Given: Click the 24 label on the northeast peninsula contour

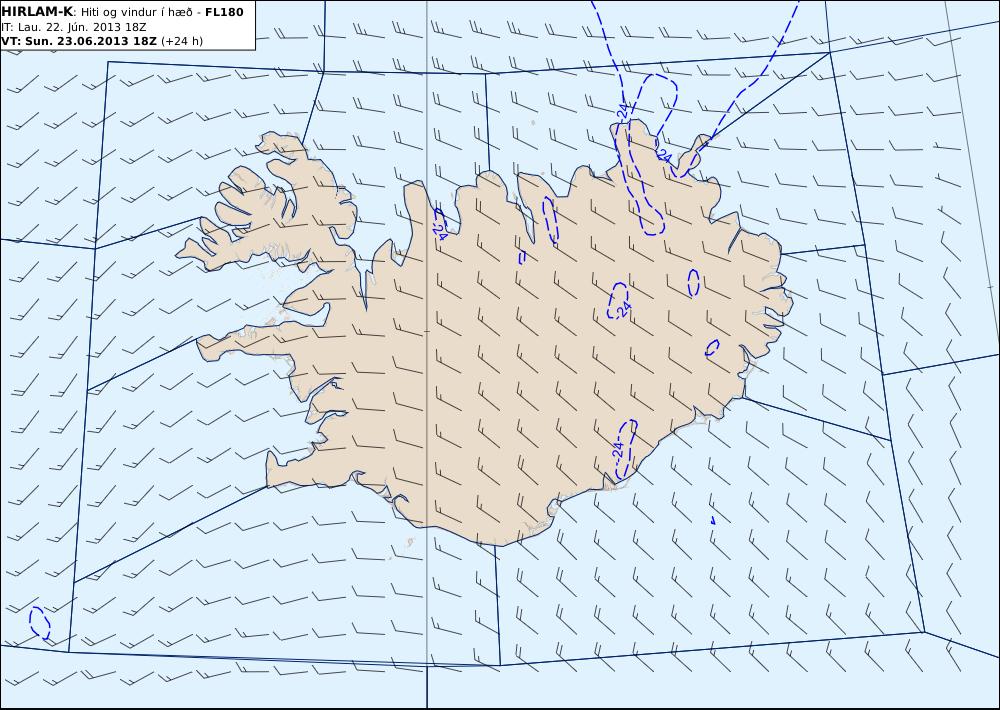Looking at the screenshot, I should pyautogui.click(x=665, y=156).
